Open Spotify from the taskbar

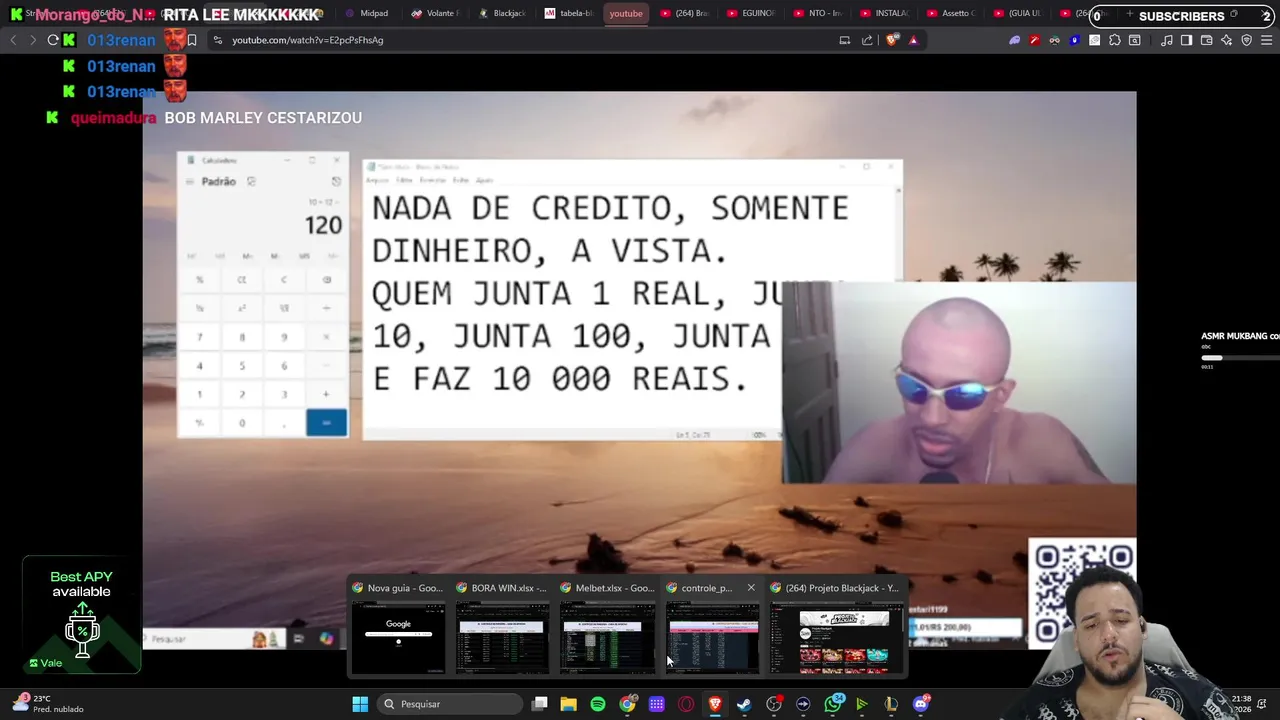[x=598, y=704]
